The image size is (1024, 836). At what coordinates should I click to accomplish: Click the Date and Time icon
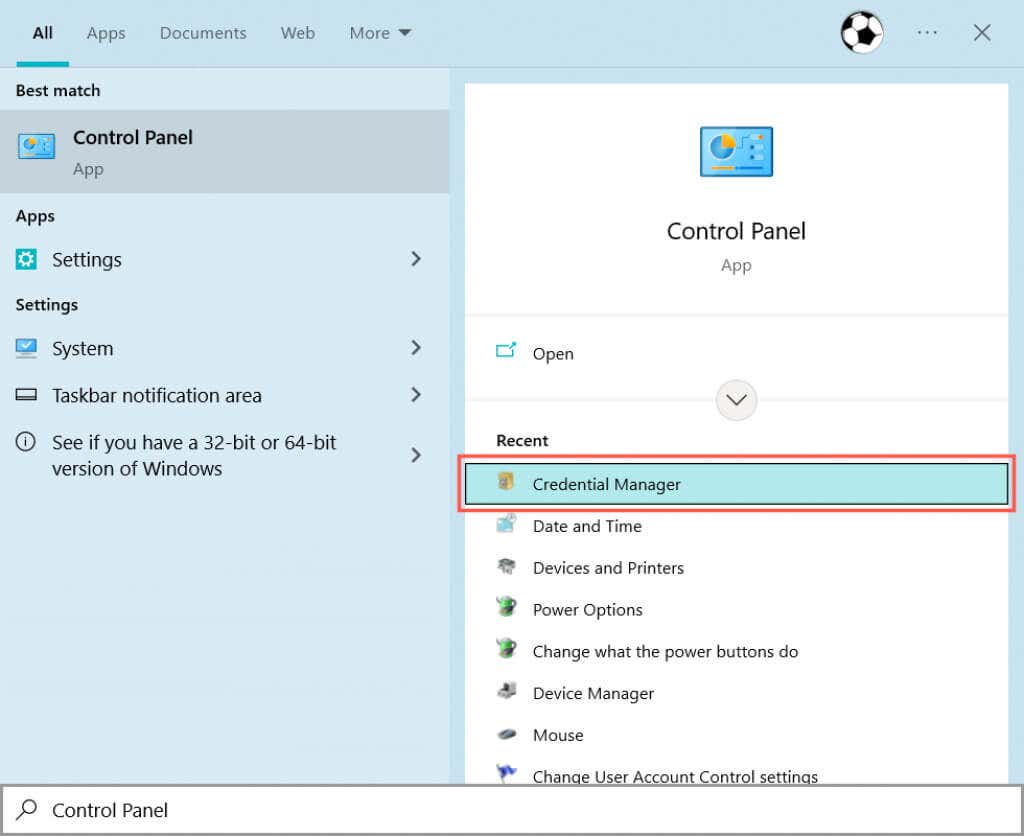click(506, 524)
